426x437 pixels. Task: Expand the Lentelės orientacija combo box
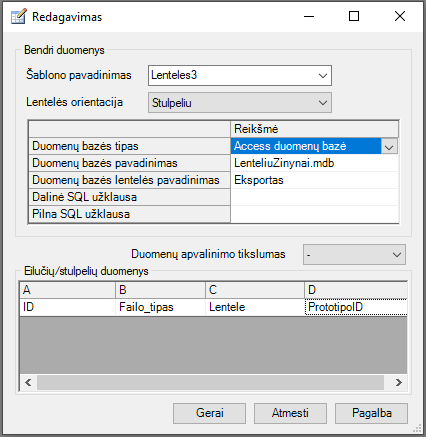(x=240, y=103)
